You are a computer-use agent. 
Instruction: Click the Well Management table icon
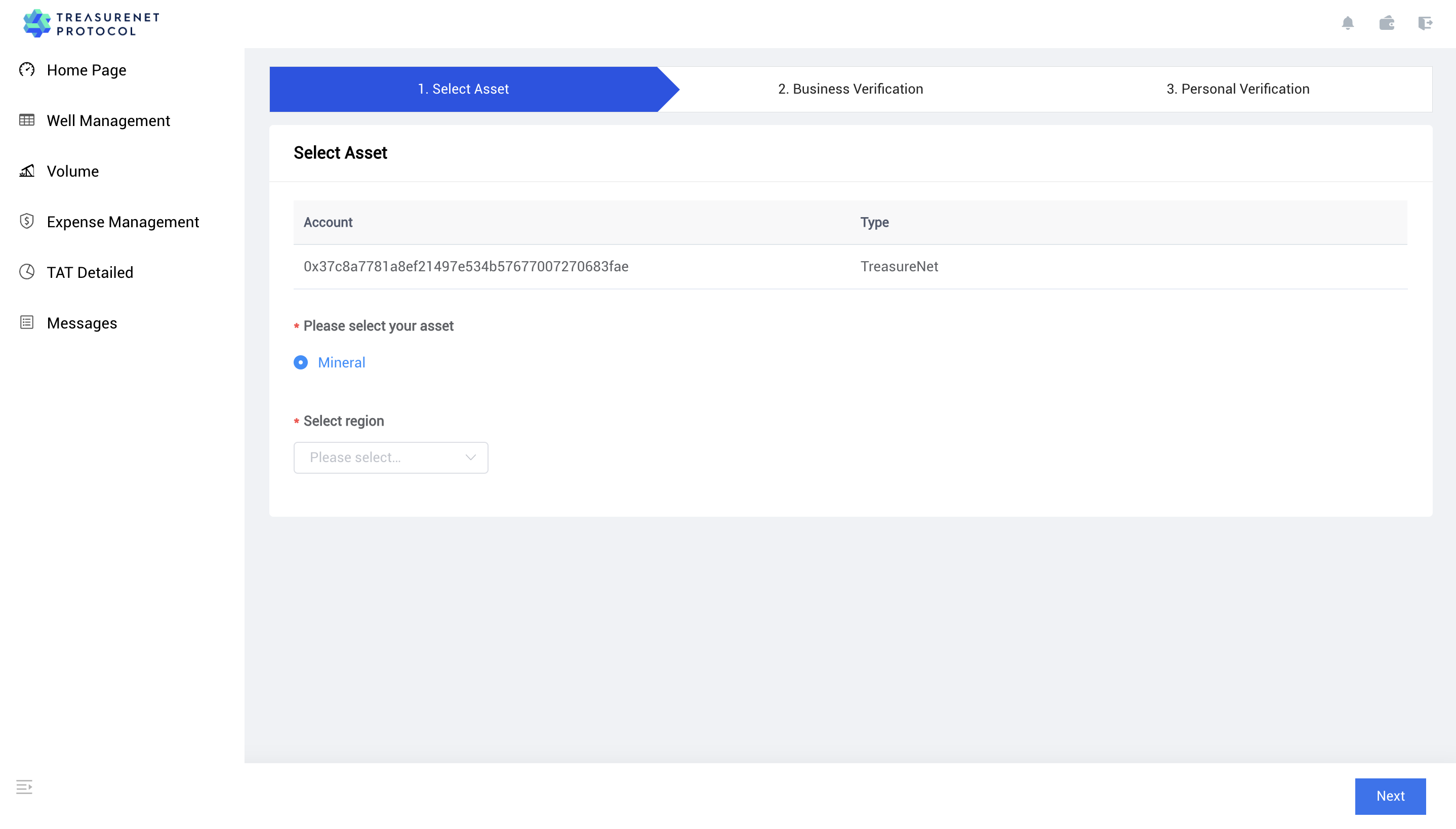[x=27, y=120]
